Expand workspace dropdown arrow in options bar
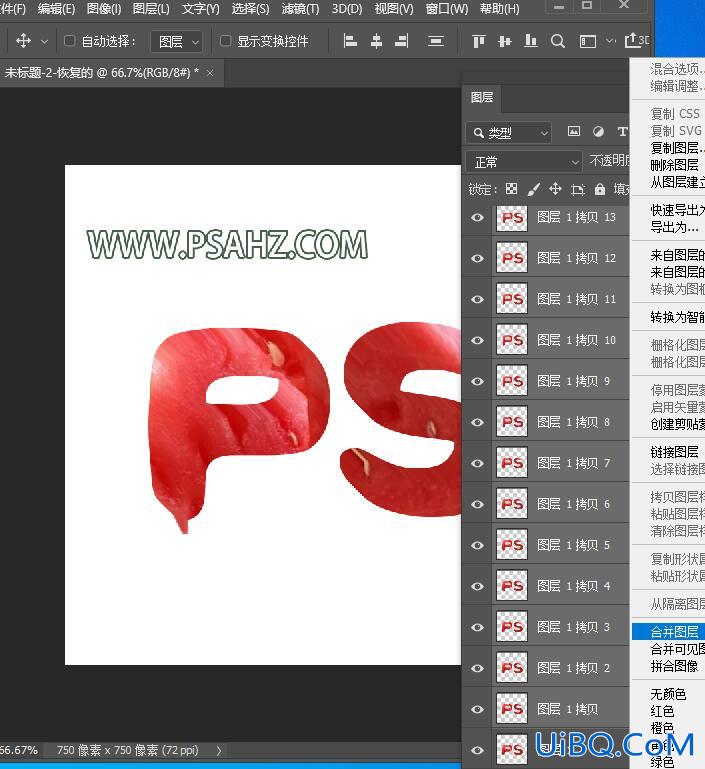This screenshot has height=769, width=705. (x=610, y=41)
